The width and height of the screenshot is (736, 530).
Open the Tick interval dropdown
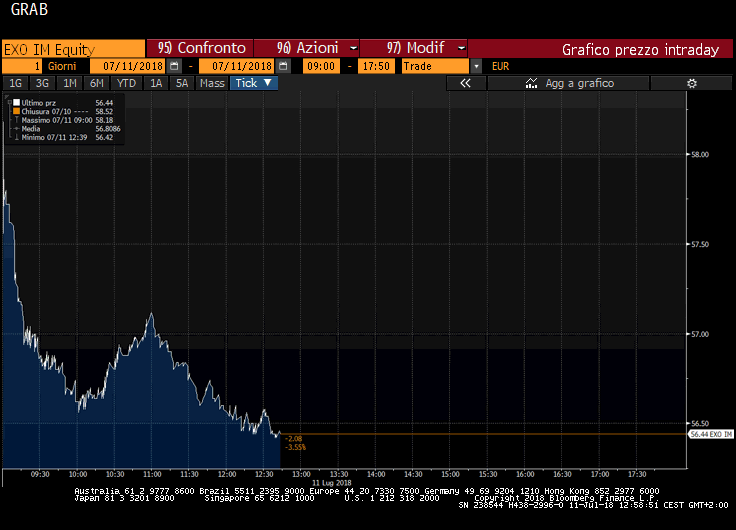[x=254, y=83]
